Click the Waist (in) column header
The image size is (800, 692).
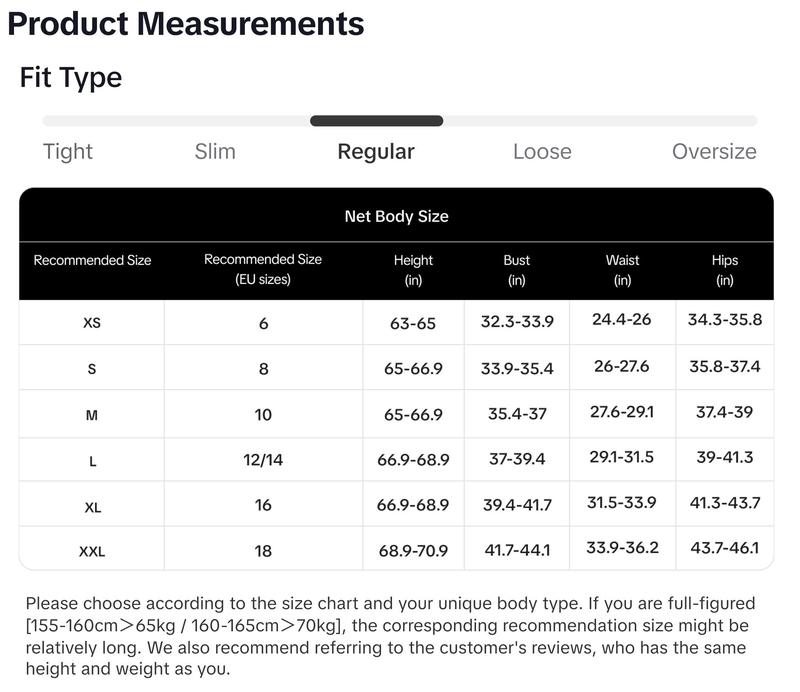[622, 270]
